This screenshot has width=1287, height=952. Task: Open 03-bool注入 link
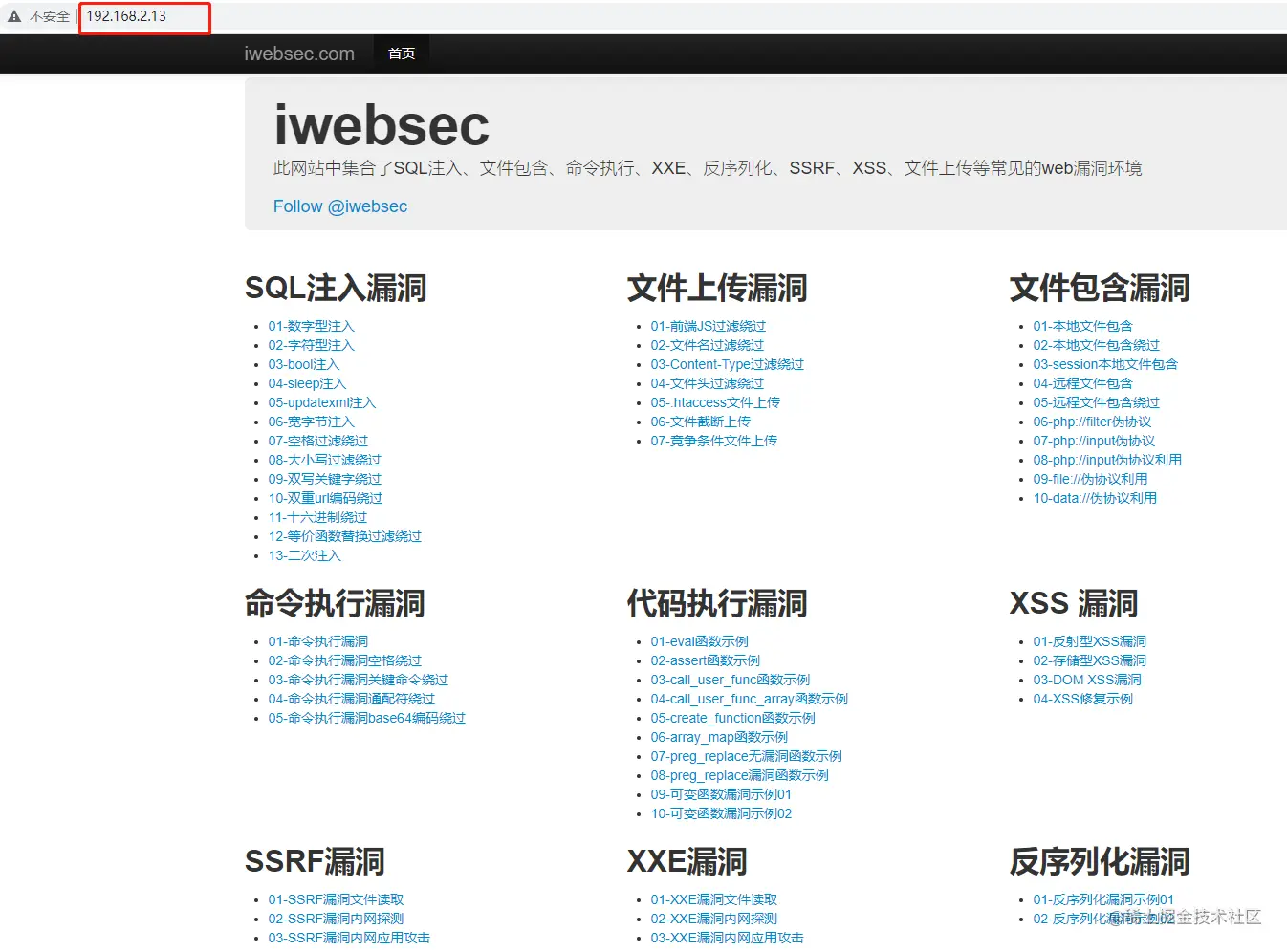(304, 364)
